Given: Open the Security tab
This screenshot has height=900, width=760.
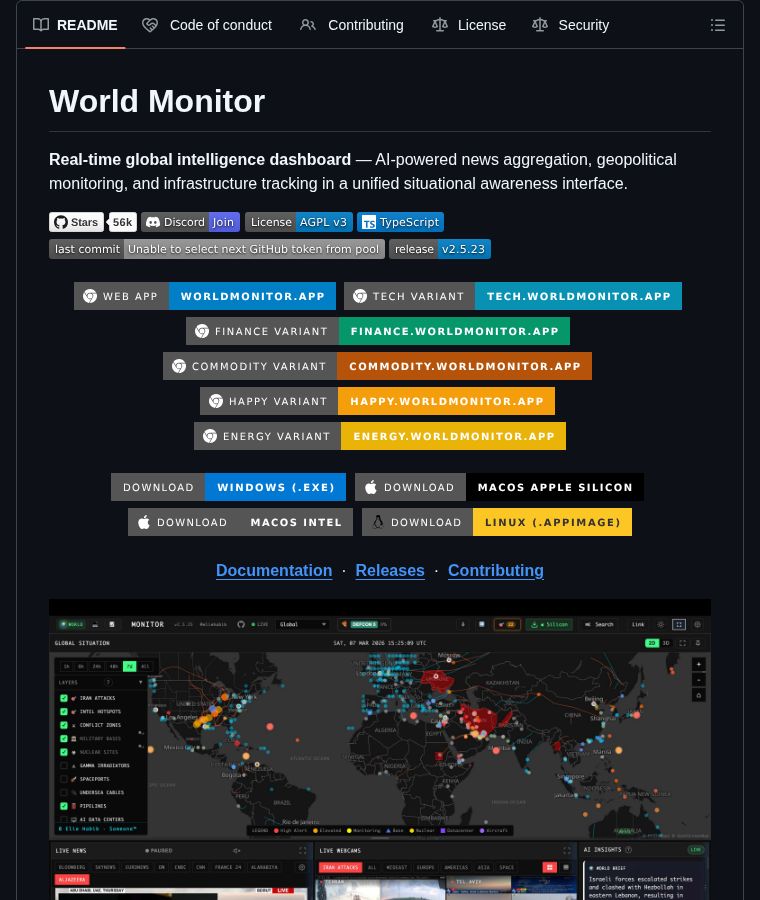Looking at the screenshot, I should (571, 25).
